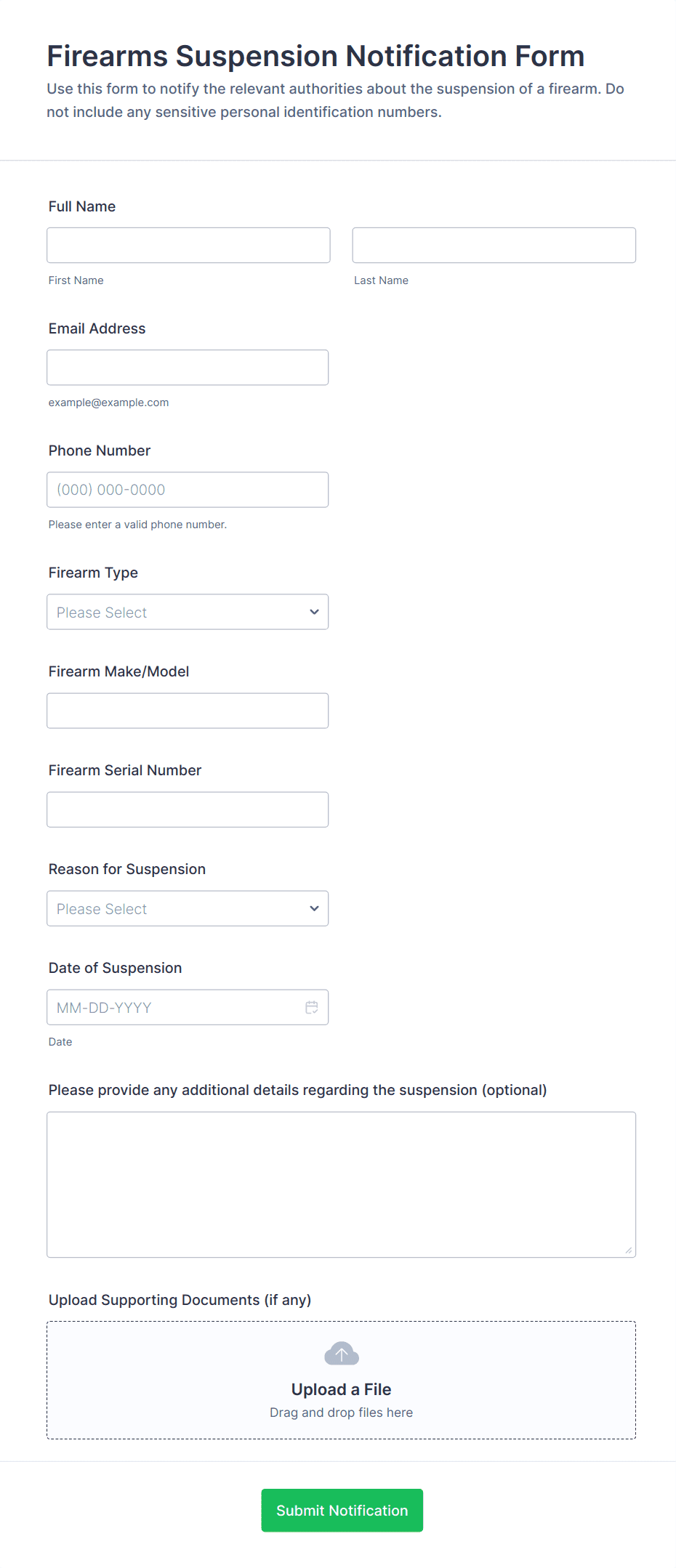The image size is (676, 1568).
Task: Click the Date of Suspension input
Action: [x=174, y=1007]
